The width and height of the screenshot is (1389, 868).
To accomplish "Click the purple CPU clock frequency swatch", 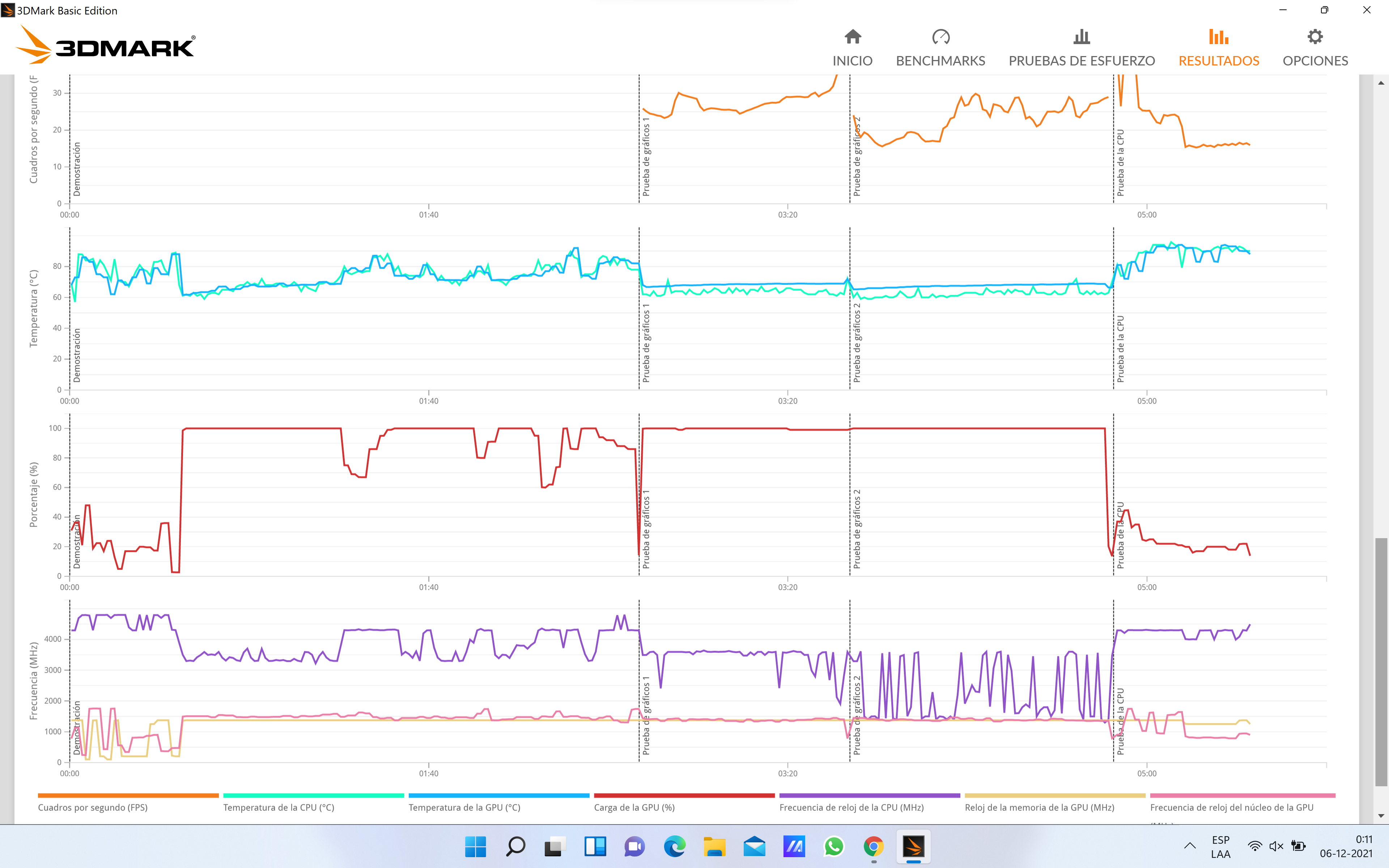I will tap(869, 796).
